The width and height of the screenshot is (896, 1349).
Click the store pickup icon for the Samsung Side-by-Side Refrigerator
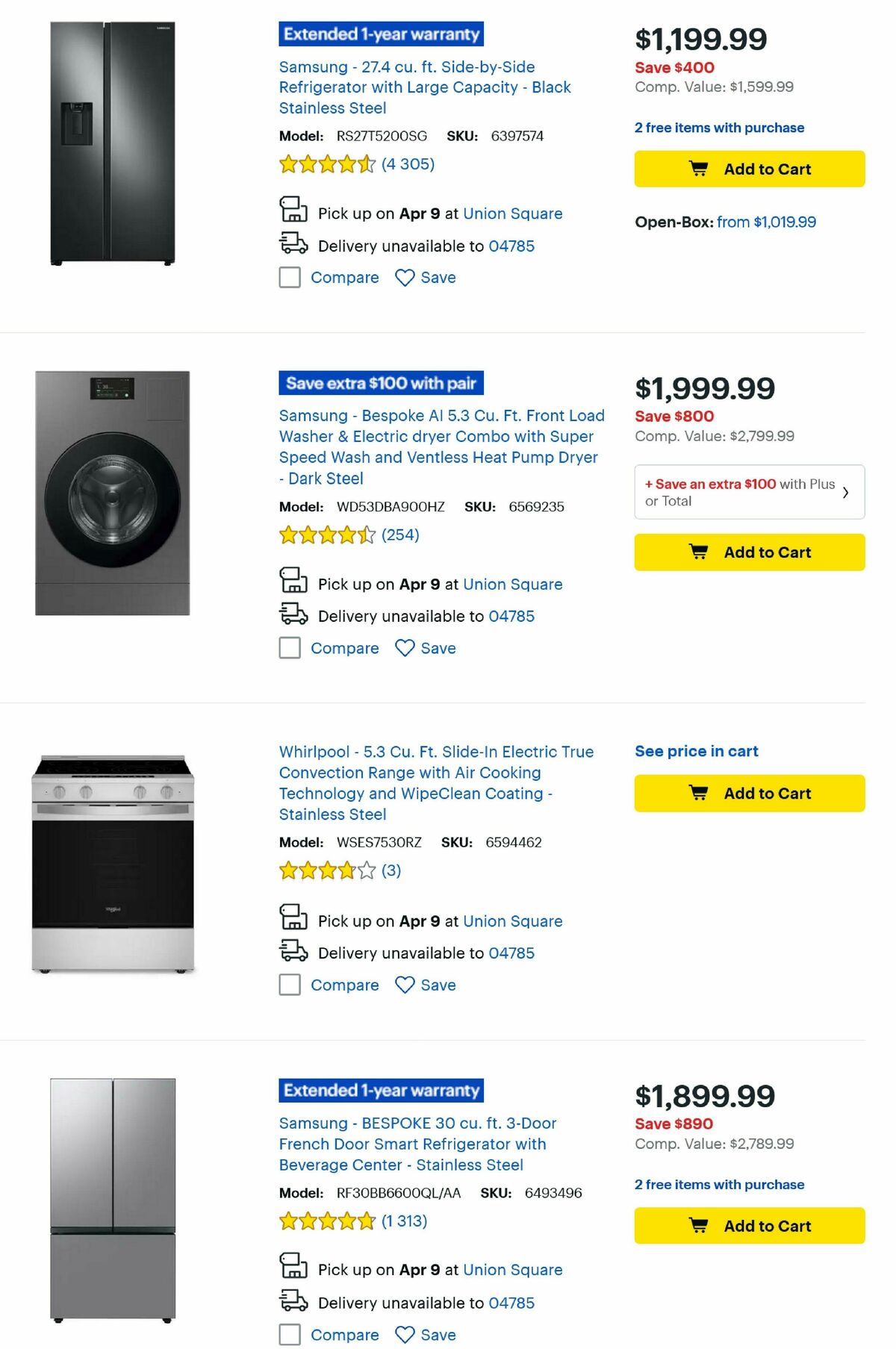click(x=294, y=212)
